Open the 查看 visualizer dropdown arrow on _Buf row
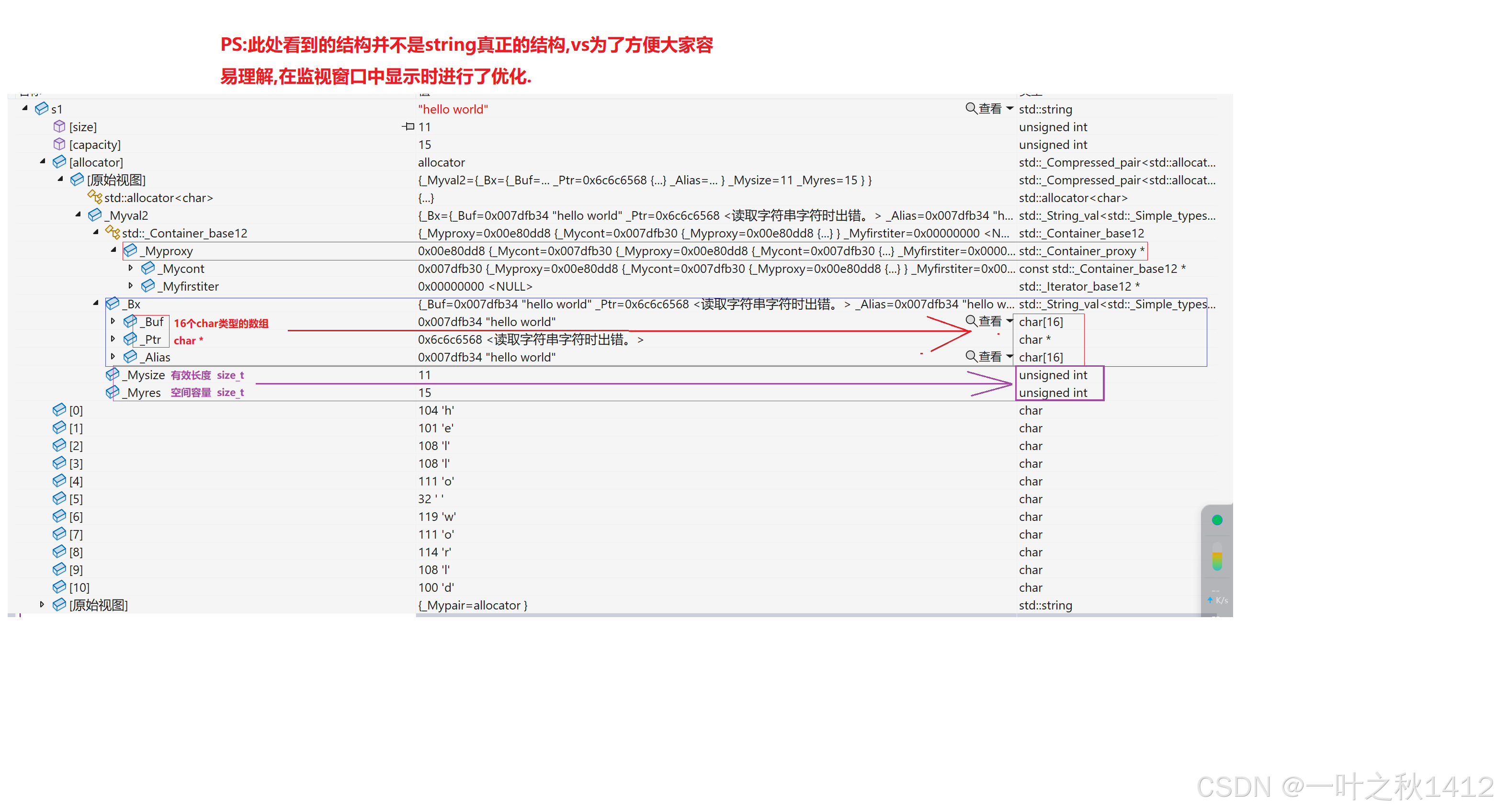1496x812 pixels. 1009,321
